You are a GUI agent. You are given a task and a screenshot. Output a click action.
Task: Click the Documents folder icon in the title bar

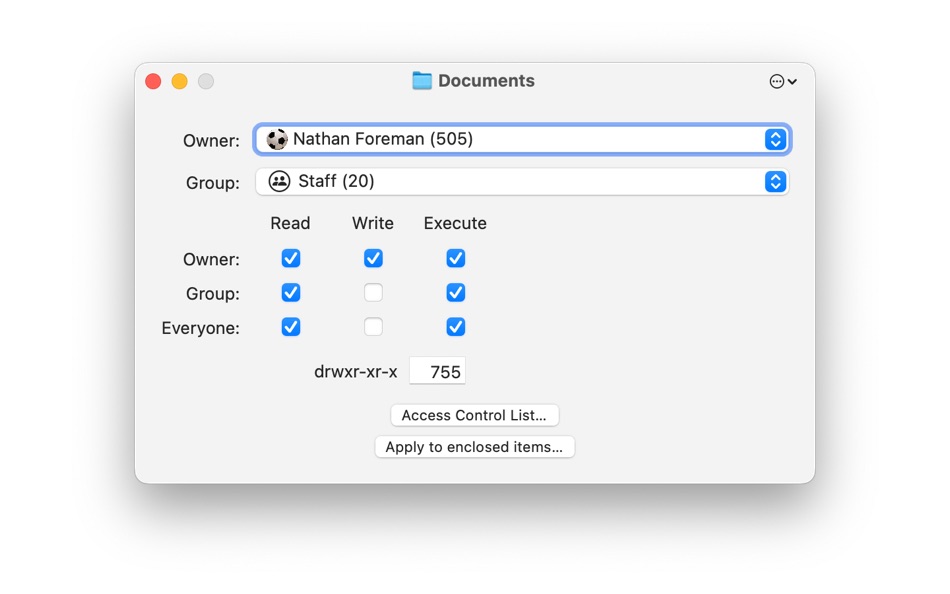(421, 80)
